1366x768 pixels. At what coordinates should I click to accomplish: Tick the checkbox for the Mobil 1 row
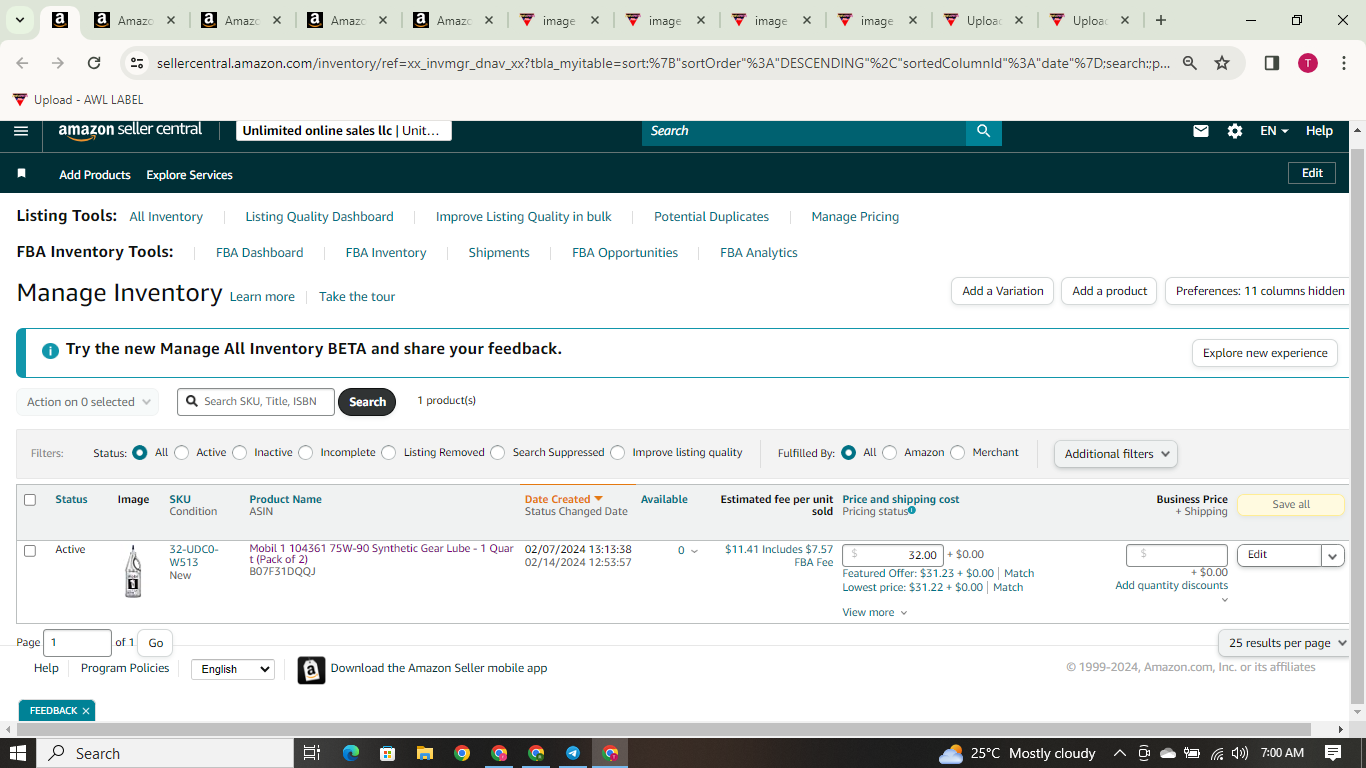point(30,551)
